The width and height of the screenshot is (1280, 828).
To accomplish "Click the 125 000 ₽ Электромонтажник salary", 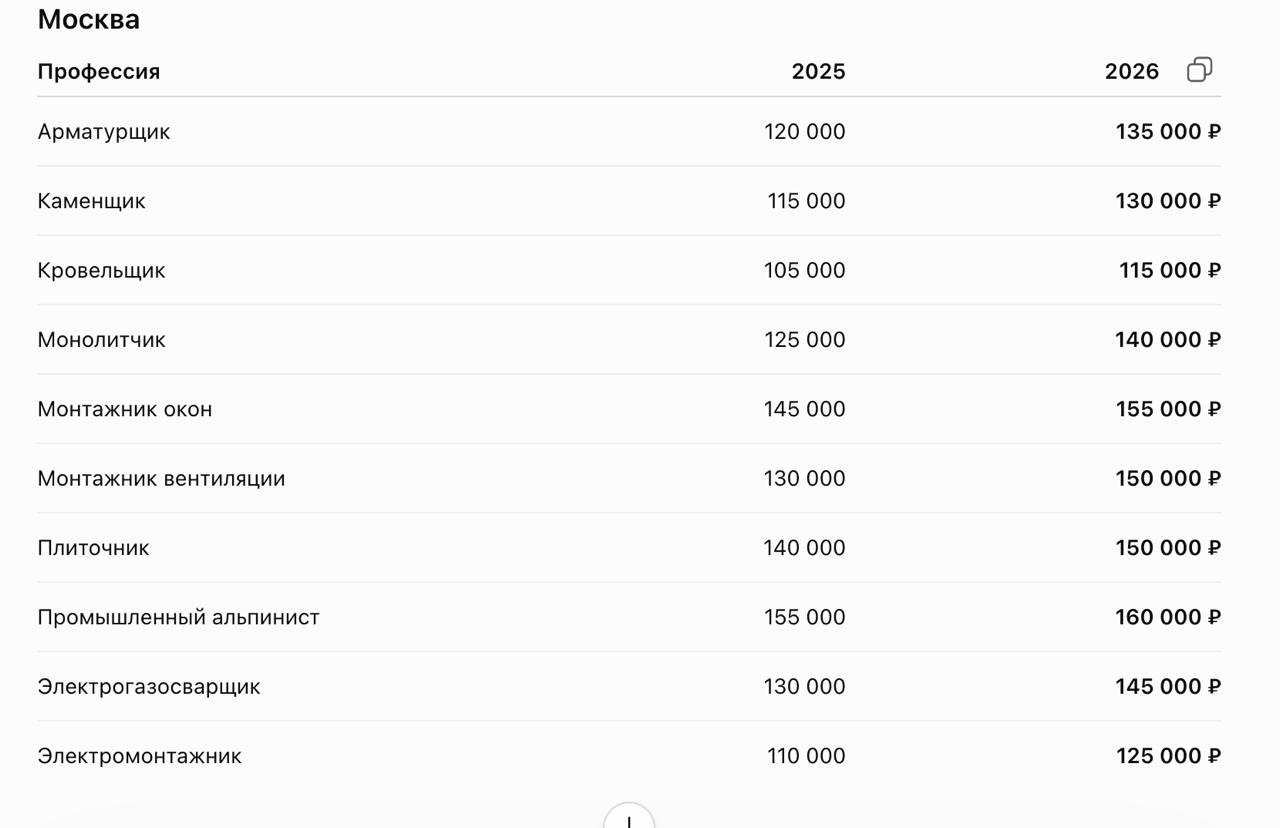I will (x=1169, y=756).
